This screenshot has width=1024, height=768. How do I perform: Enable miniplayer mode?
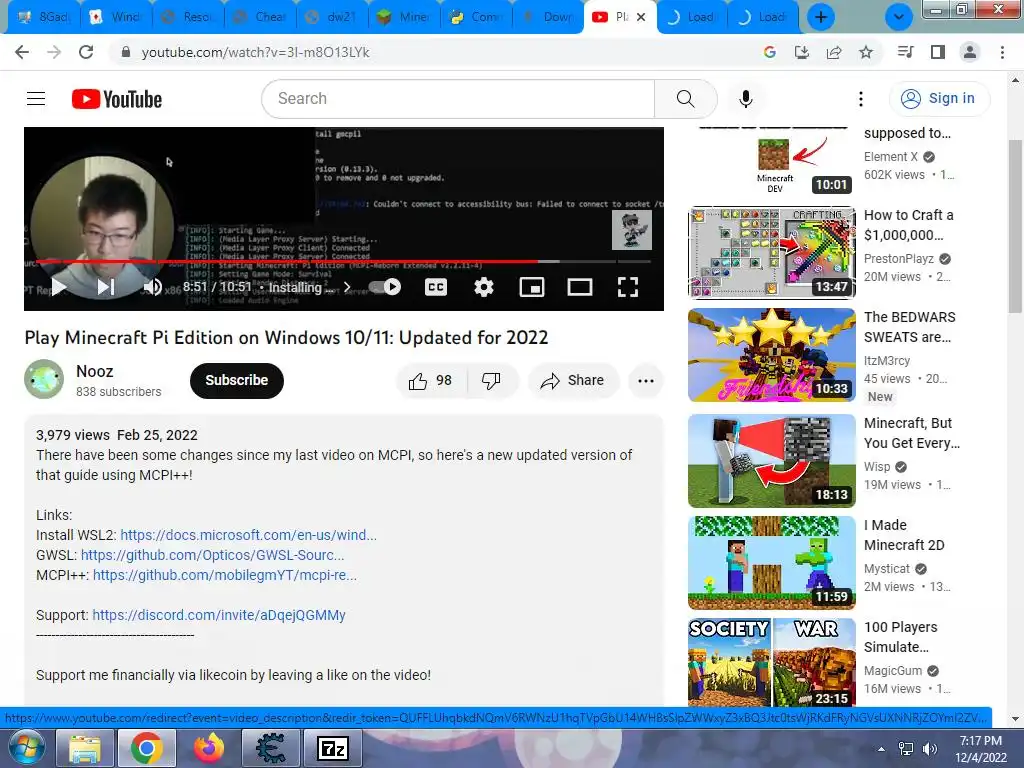click(532, 287)
